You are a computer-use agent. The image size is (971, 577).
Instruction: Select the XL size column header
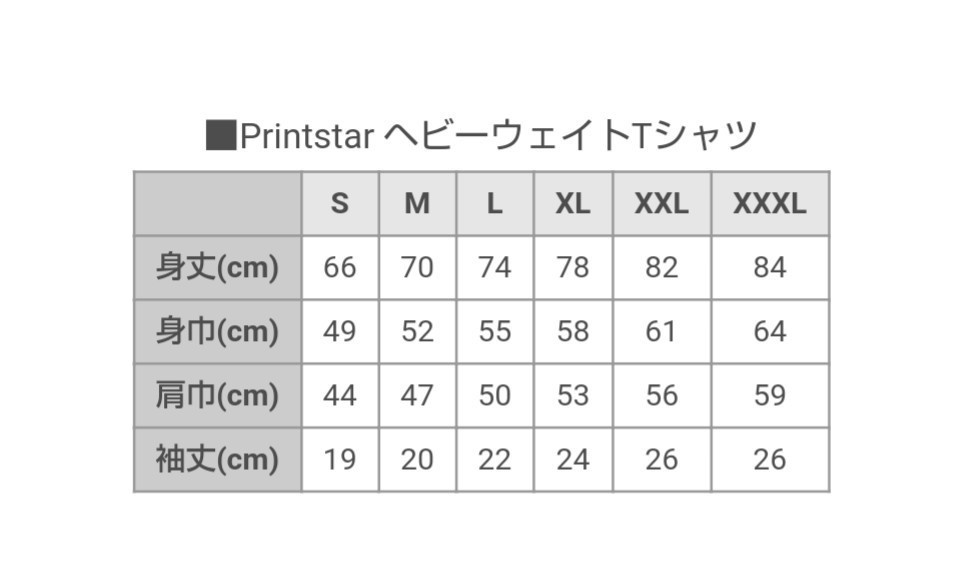(573, 204)
